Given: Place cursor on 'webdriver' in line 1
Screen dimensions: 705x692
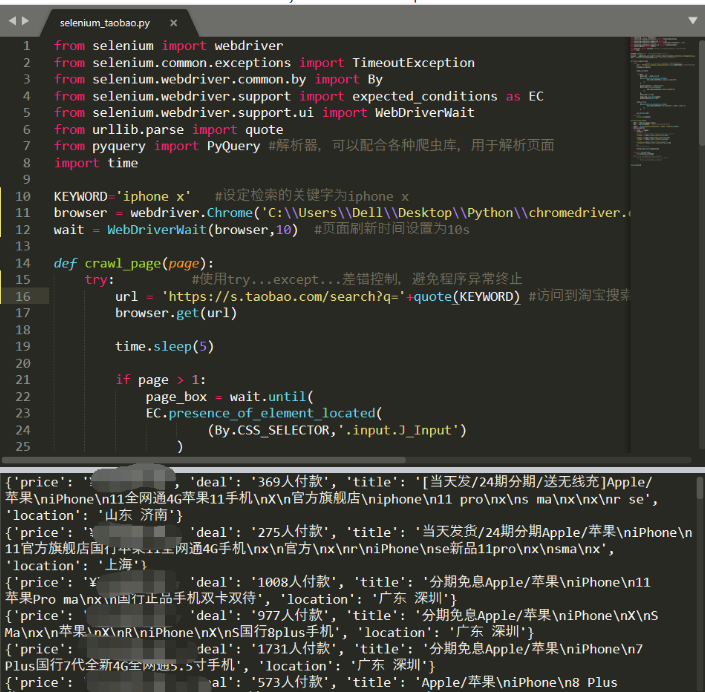Looking at the screenshot, I should (249, 46).
